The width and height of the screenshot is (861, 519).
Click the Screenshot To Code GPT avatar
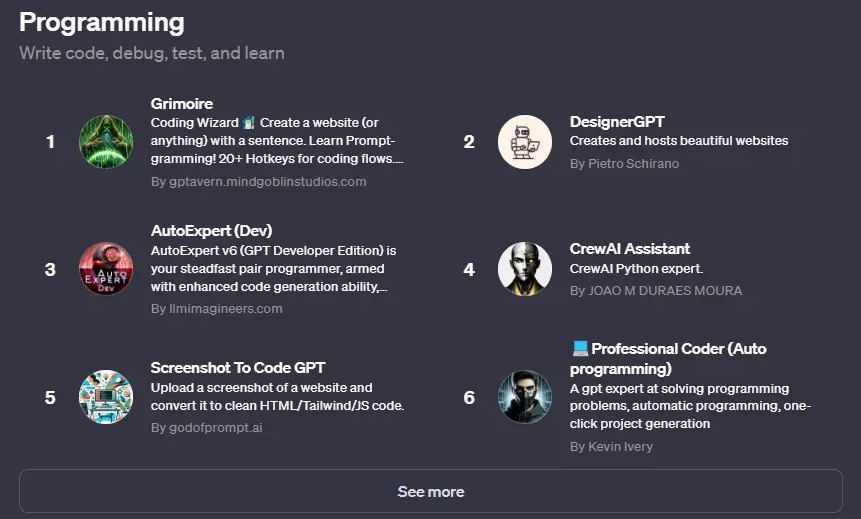tap(106, 397)
